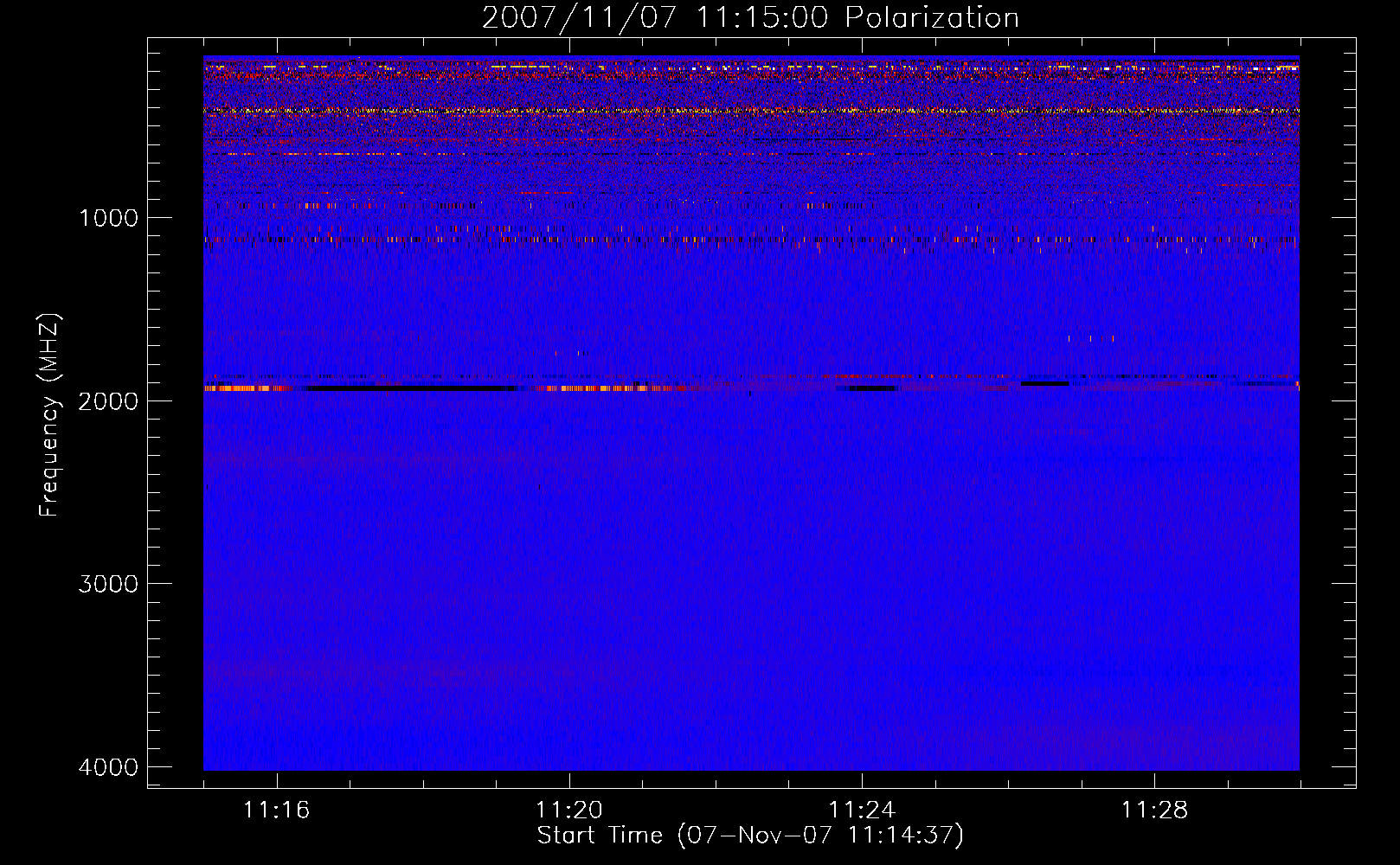
Task: Click the "11:28" time tick label
Action: point(1154,811)
